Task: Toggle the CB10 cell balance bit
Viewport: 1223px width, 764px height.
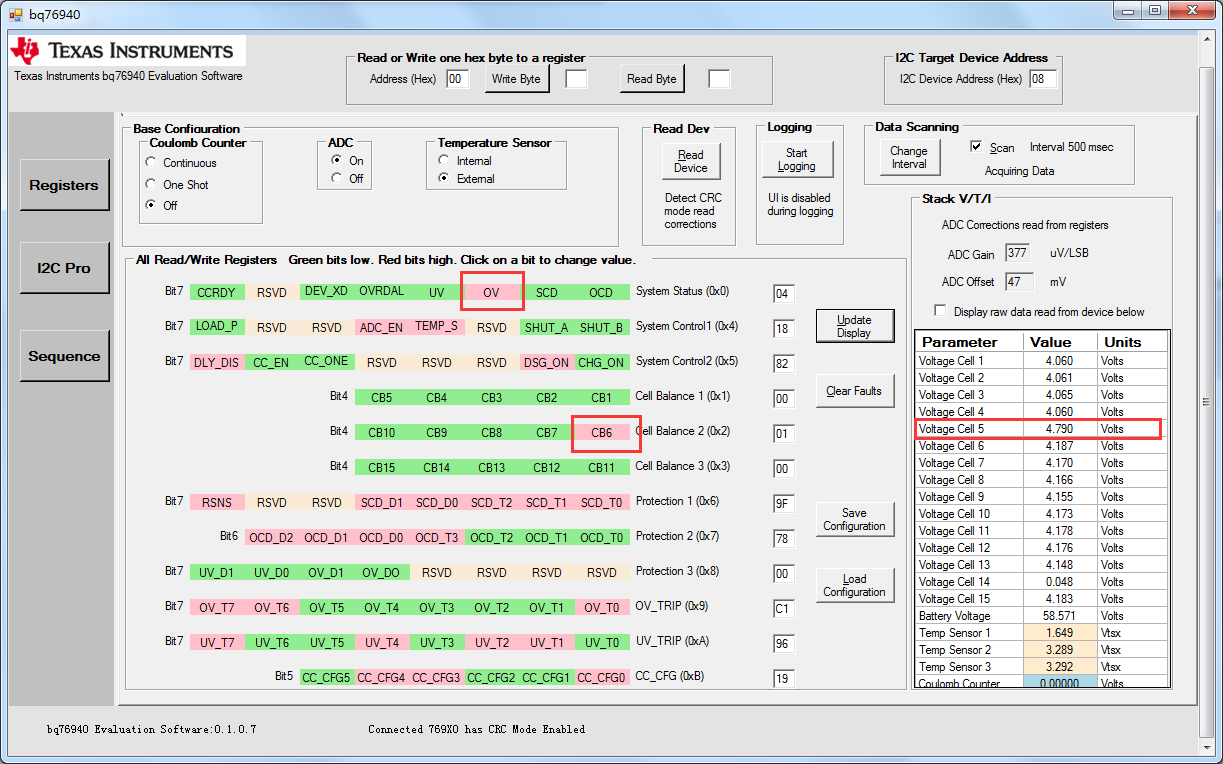Action: (382, 433)
